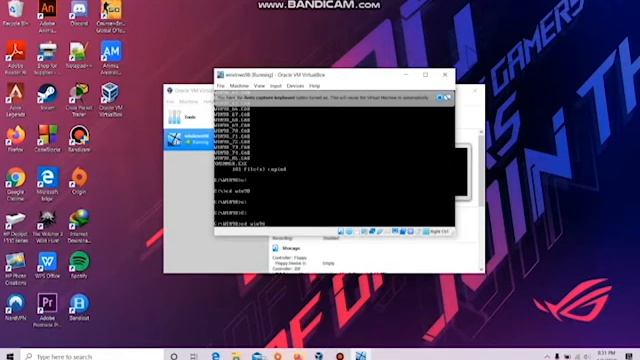This screenshot has height=360, width=640.
Task: Open the Counter-Strike Global Offensive shortcut
Action: click(111, 17)
